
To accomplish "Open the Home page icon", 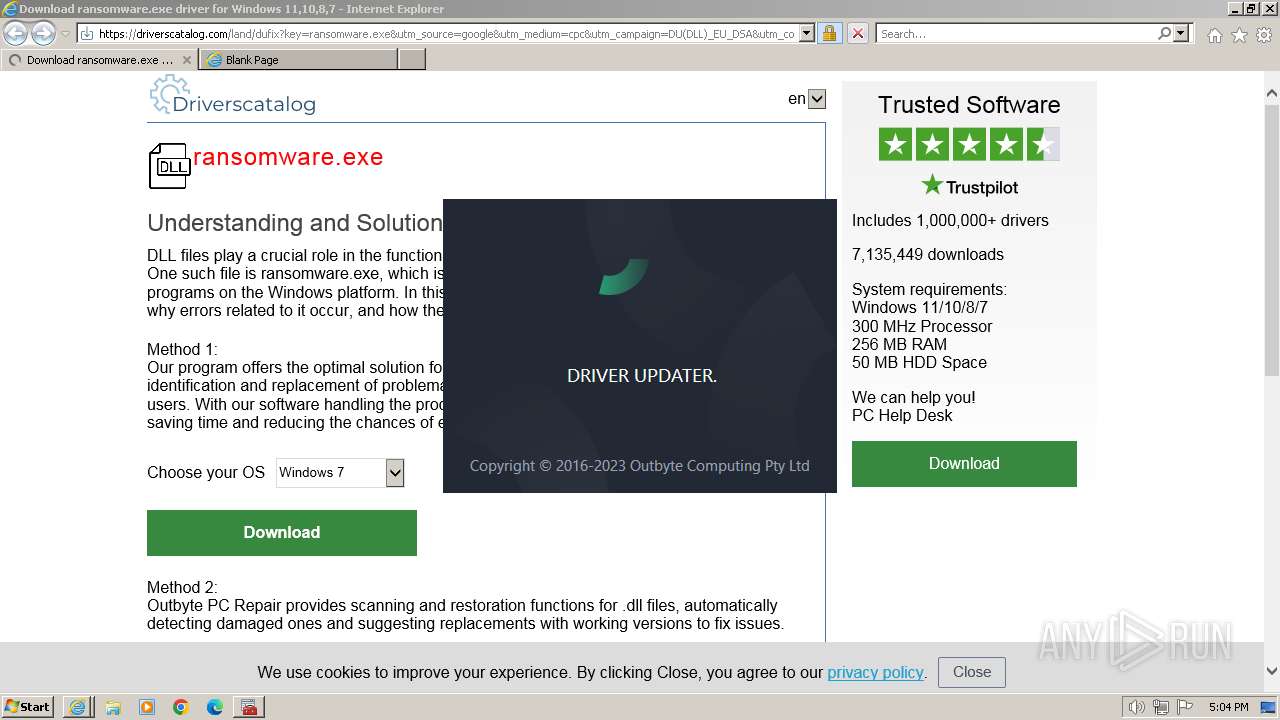I will point(1214,35).
